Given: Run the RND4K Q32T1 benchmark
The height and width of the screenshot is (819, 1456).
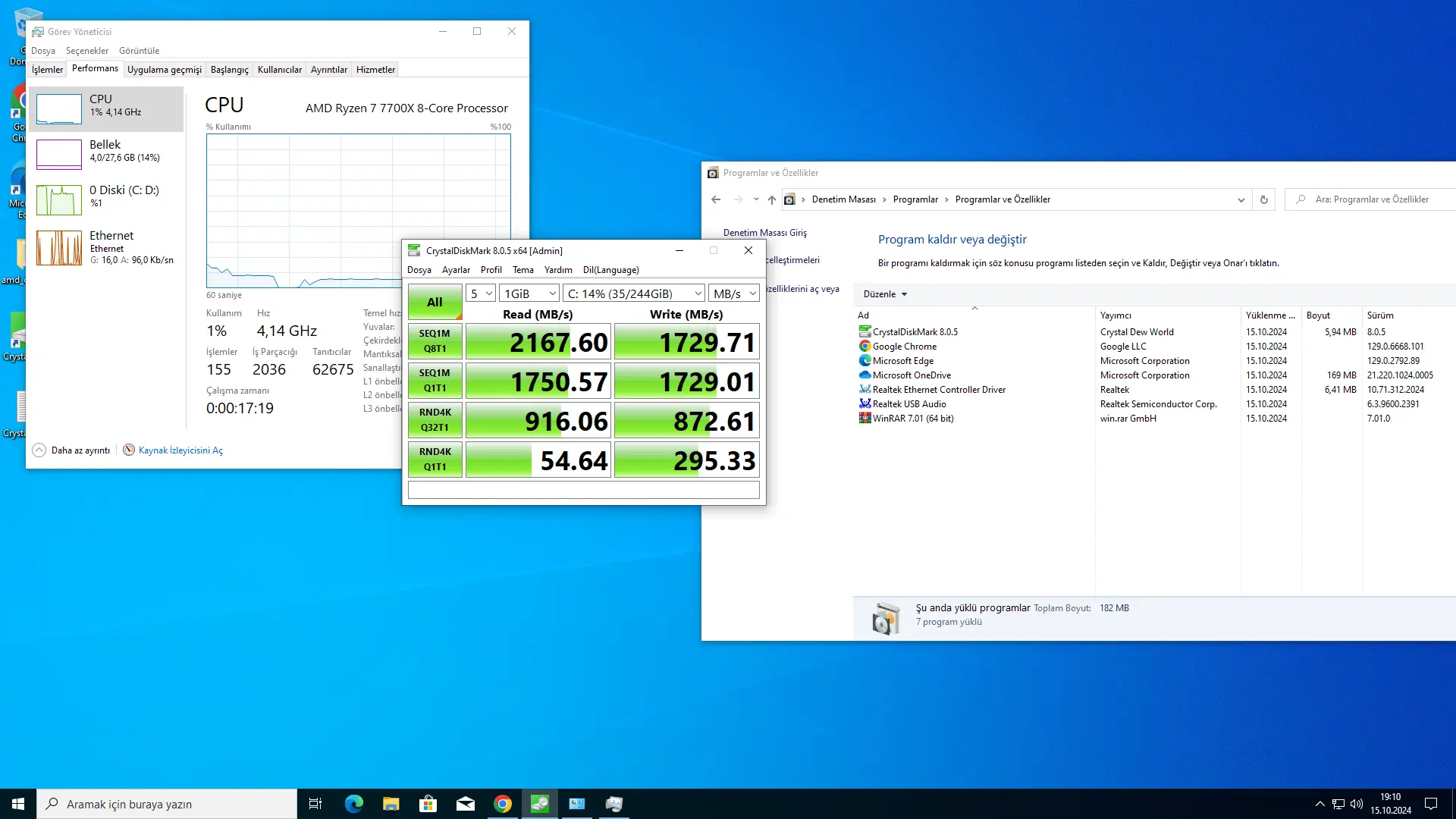Looking at the screenshot, I should tap(435, 420).
